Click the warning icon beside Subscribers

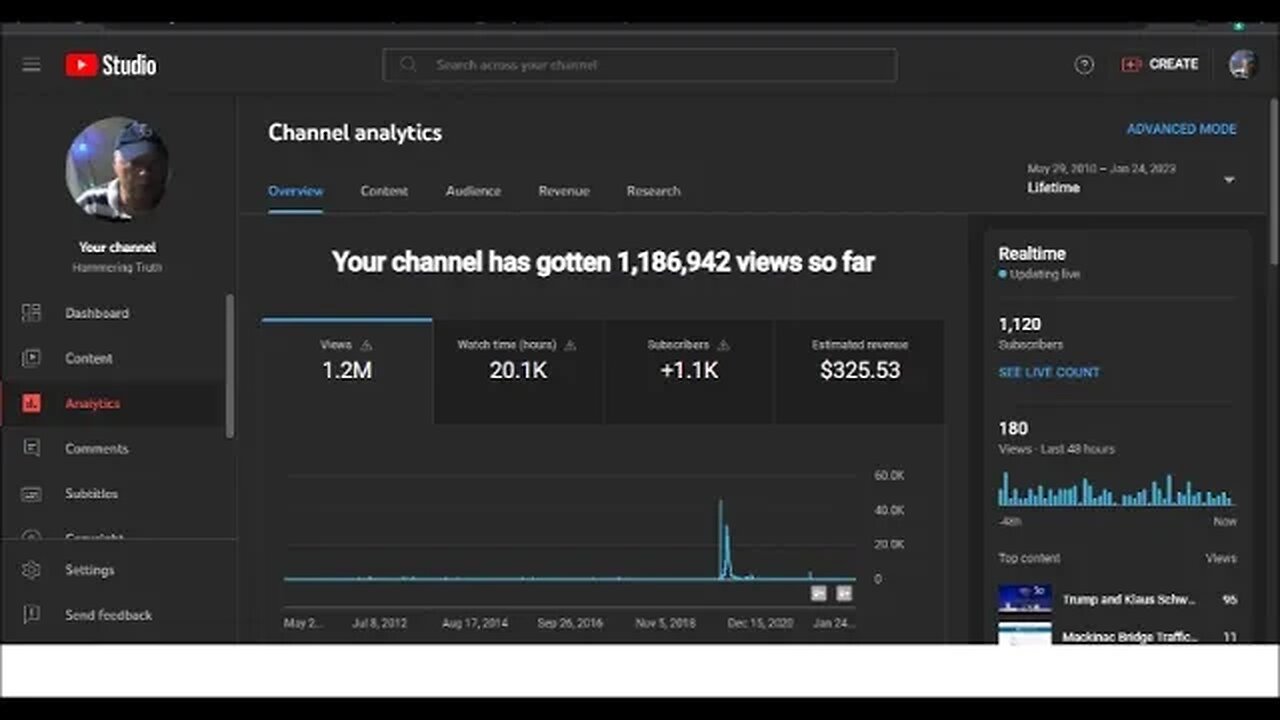[723, 345]
